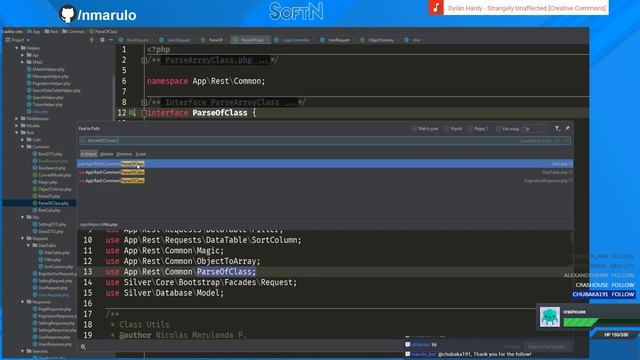640x360 pixels.
Task: Select the Module scope tab
Action: 106,154
